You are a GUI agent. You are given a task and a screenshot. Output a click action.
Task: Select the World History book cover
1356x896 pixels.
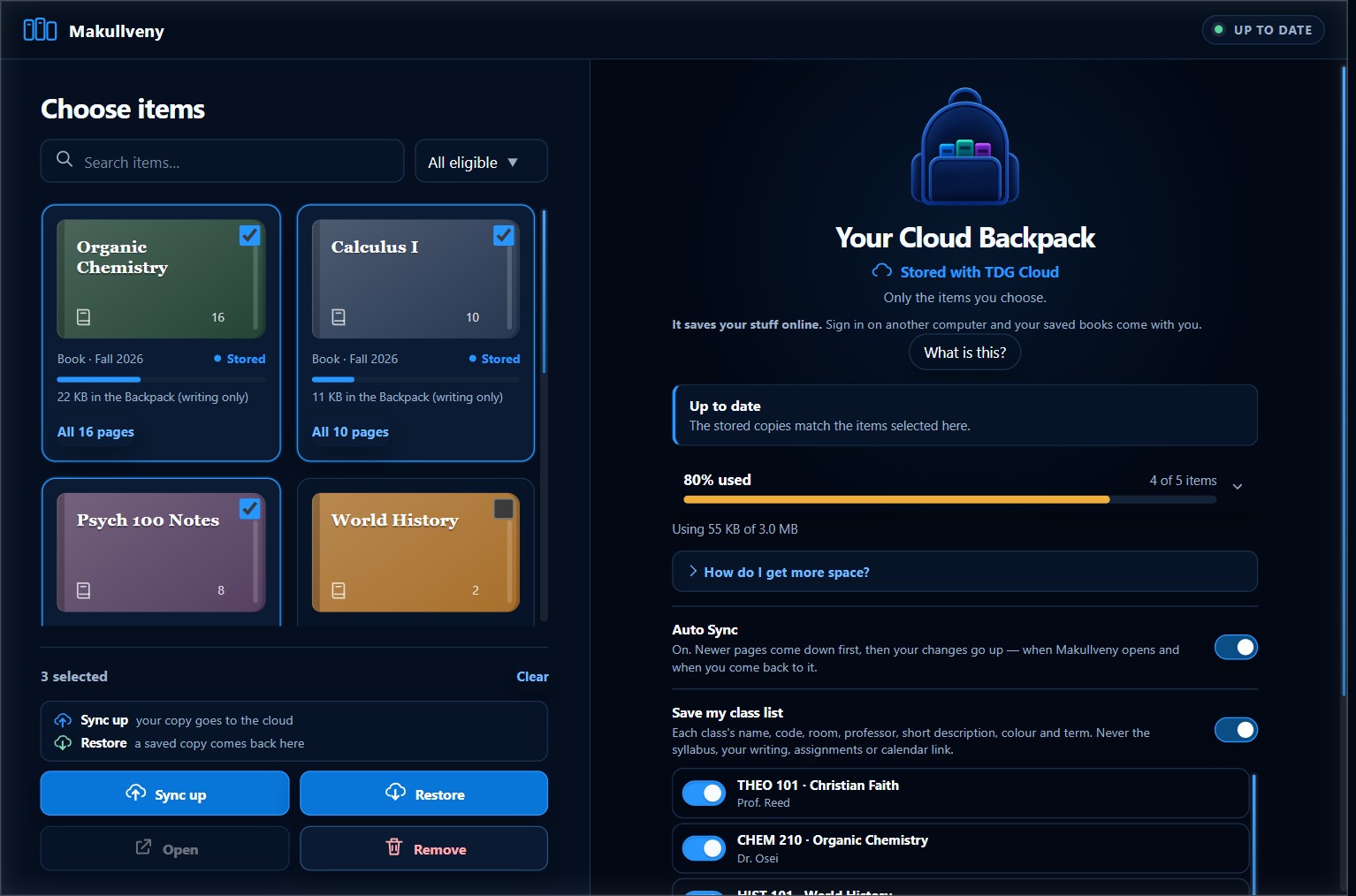[415, 552]
